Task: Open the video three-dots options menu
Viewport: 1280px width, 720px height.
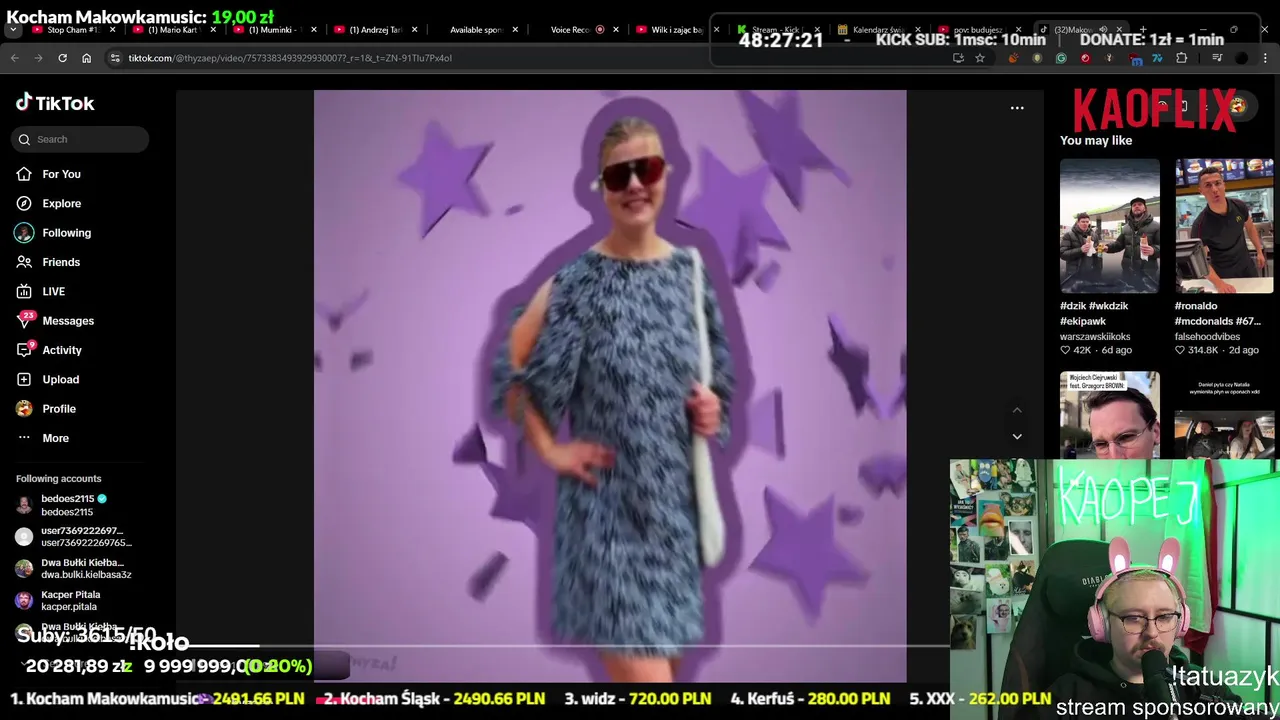Action: [x=1017, y=108]
